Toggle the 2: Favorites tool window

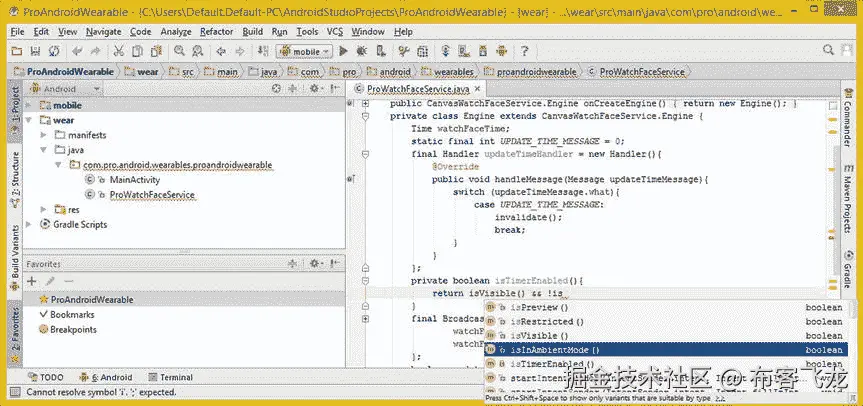pyautogui.click(x=15, y=334)
